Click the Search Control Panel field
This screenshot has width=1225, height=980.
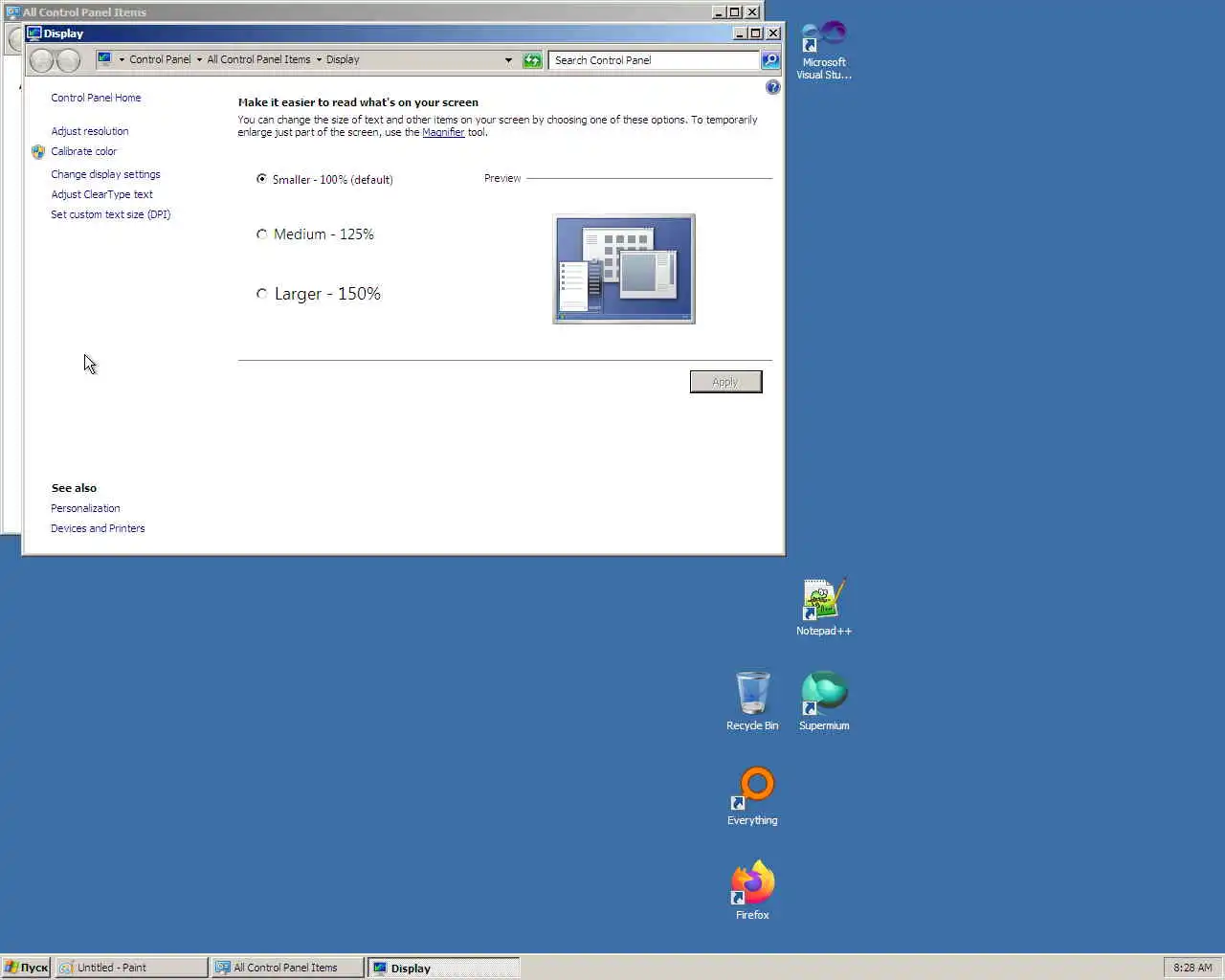[654, 60]
